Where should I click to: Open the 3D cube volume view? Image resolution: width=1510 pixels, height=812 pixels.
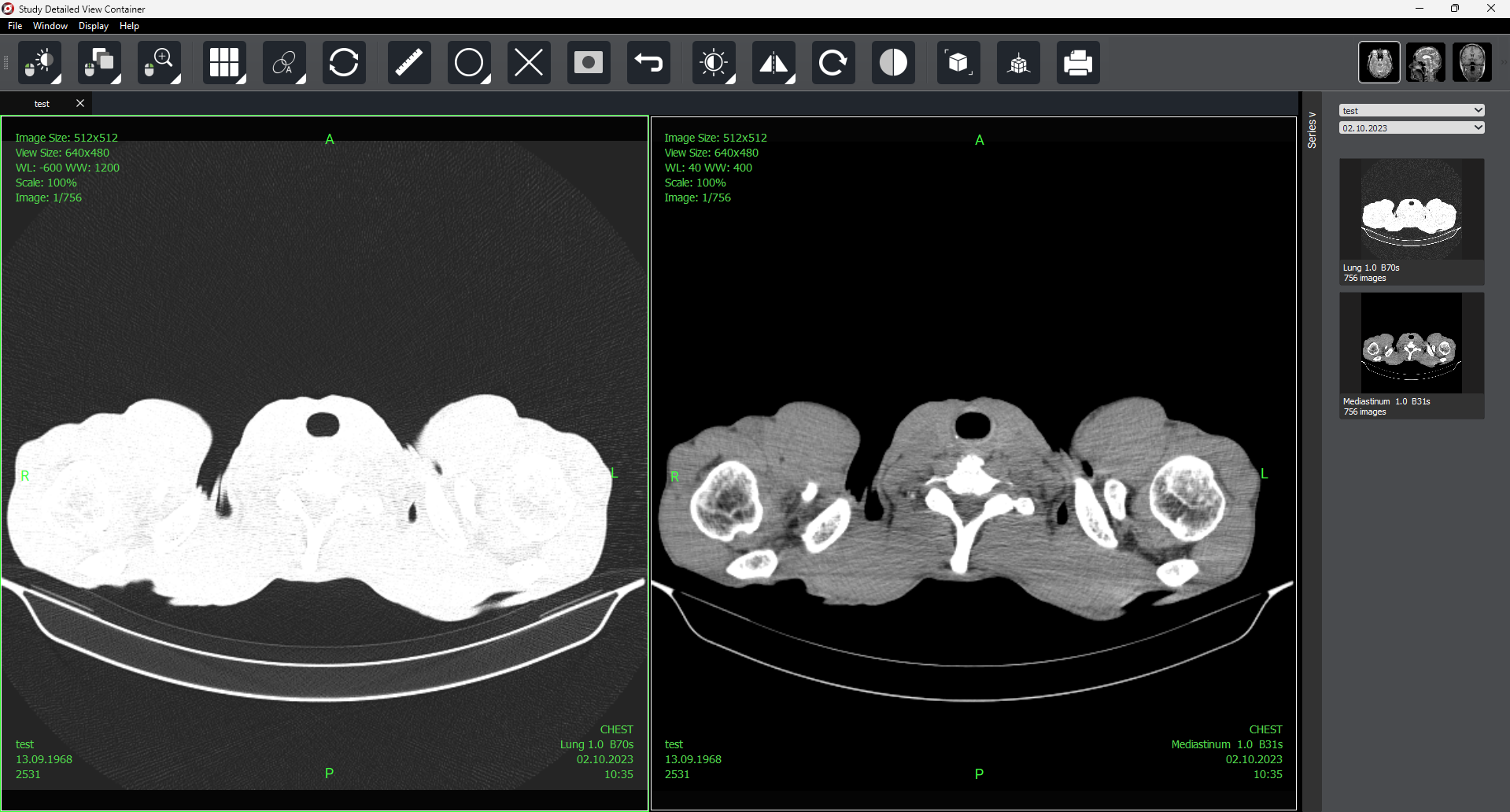pos(958,62)
